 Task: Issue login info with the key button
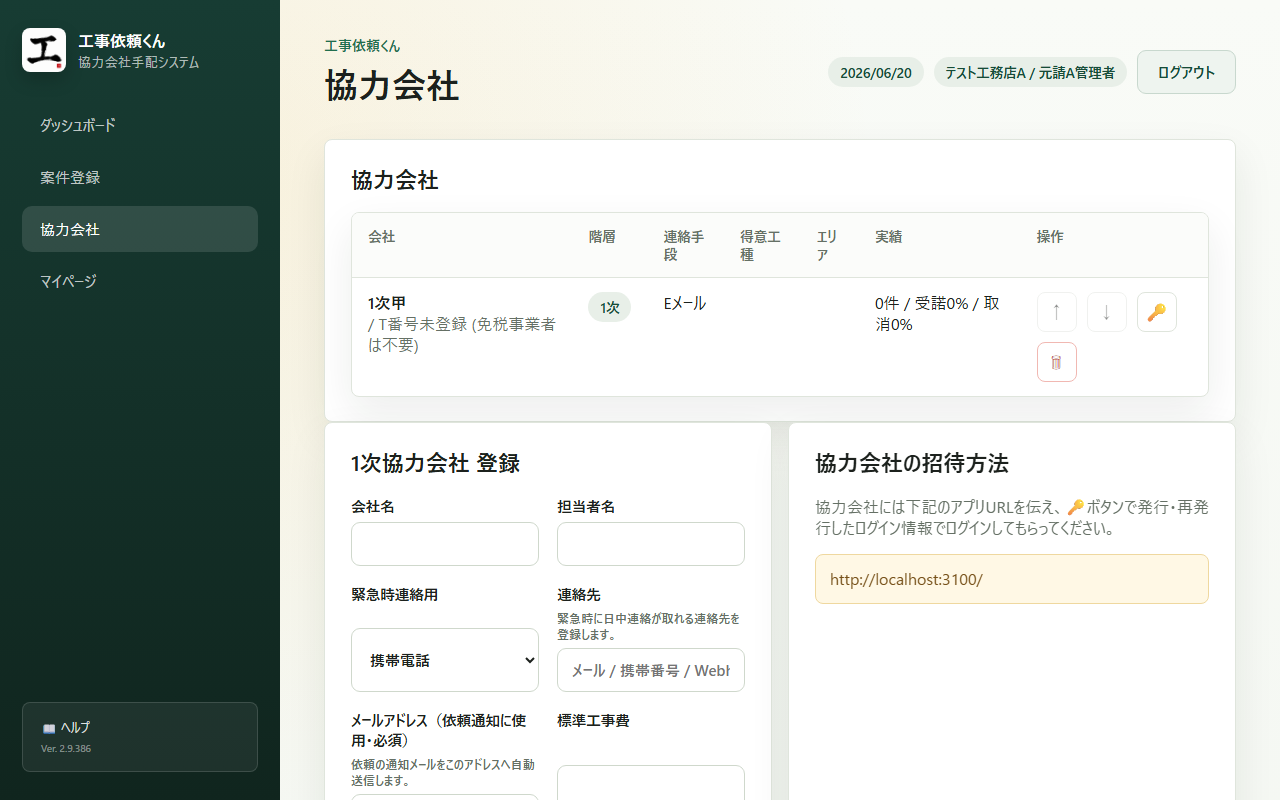(x=1157, y=312)
